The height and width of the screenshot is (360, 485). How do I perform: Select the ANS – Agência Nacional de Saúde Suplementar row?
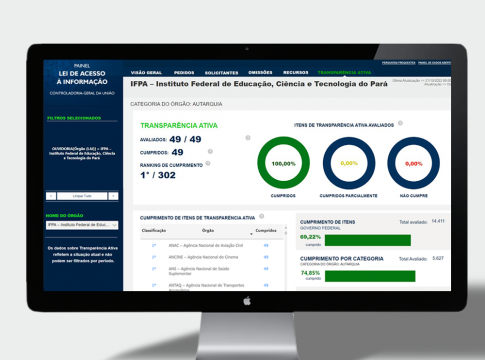pyautogui.click(x=212, y=271)
